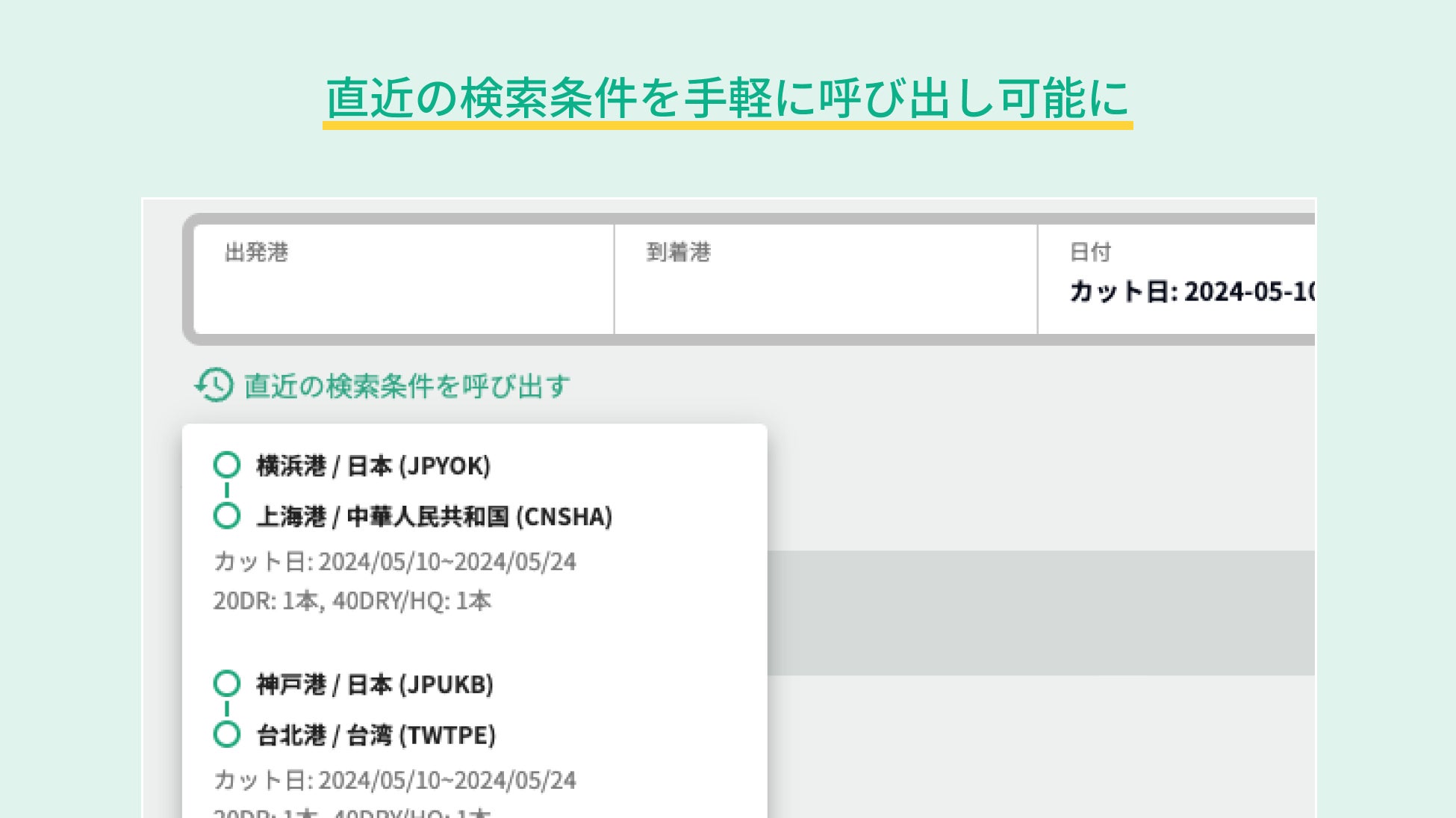Click the 到着港 arrival port field
Screen dimensions: 1456x818
(x=825, y=291)
